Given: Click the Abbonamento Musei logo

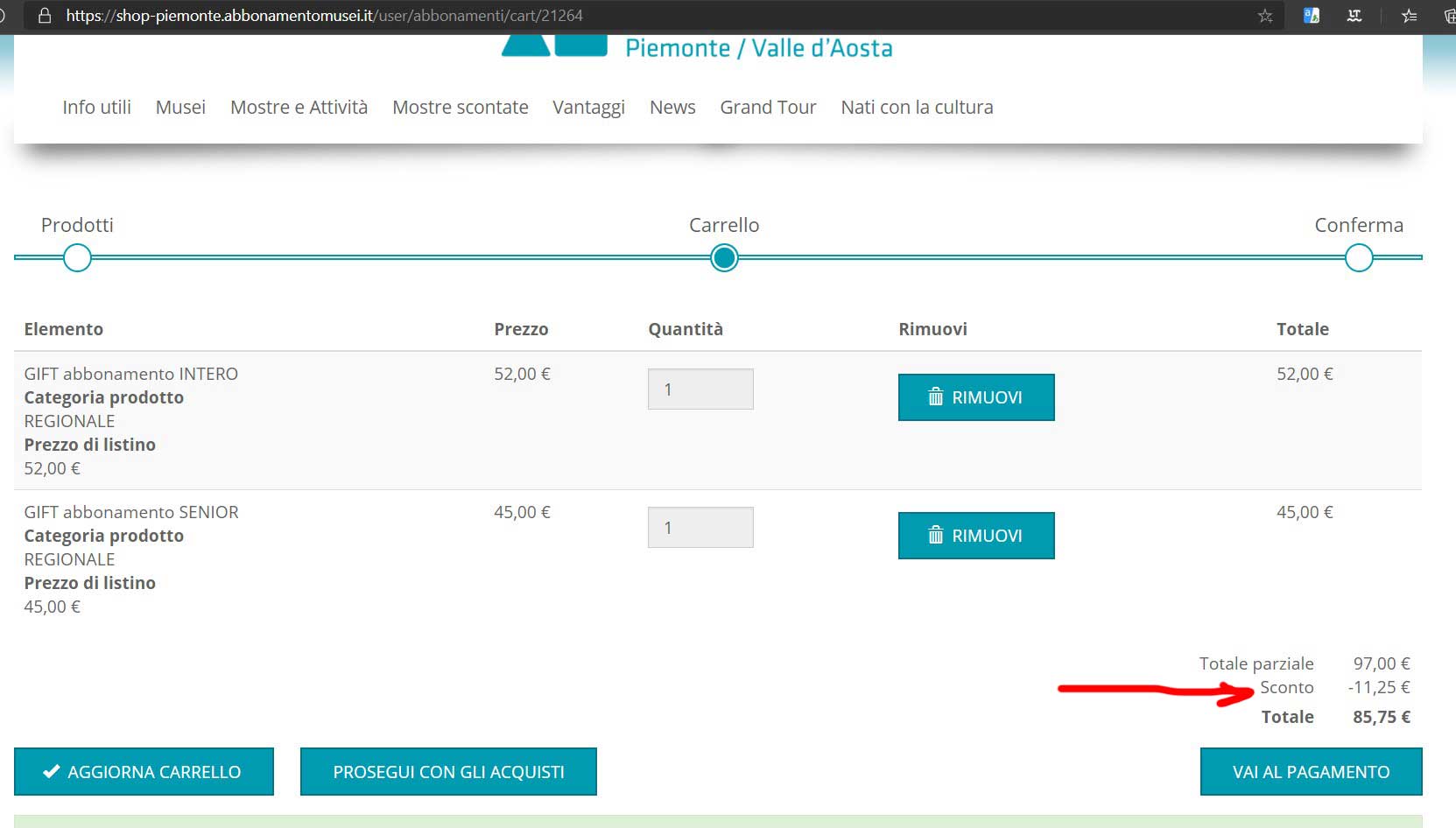Looking at the screenshot, I should pyautogui.click(x=554, y=46).
